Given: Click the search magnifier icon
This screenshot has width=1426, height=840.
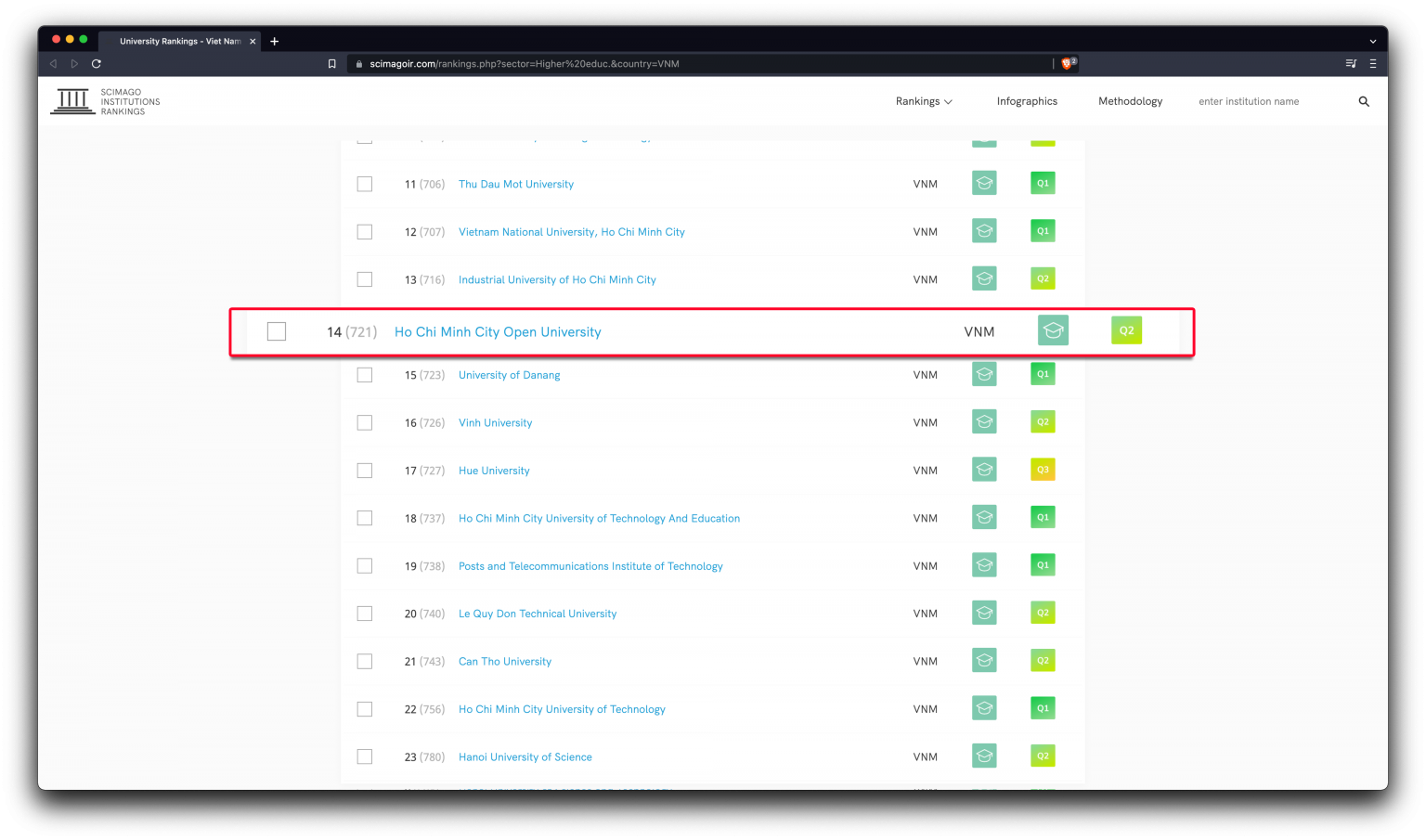Looking at the screenshot, I should coord(1364,101).
